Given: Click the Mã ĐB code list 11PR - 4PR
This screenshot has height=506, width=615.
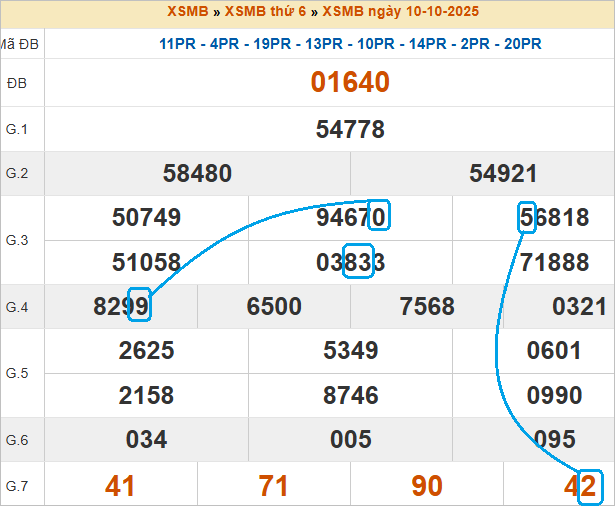Looking at the screenshot, I should pyautogui.click(x=350, y=43).
